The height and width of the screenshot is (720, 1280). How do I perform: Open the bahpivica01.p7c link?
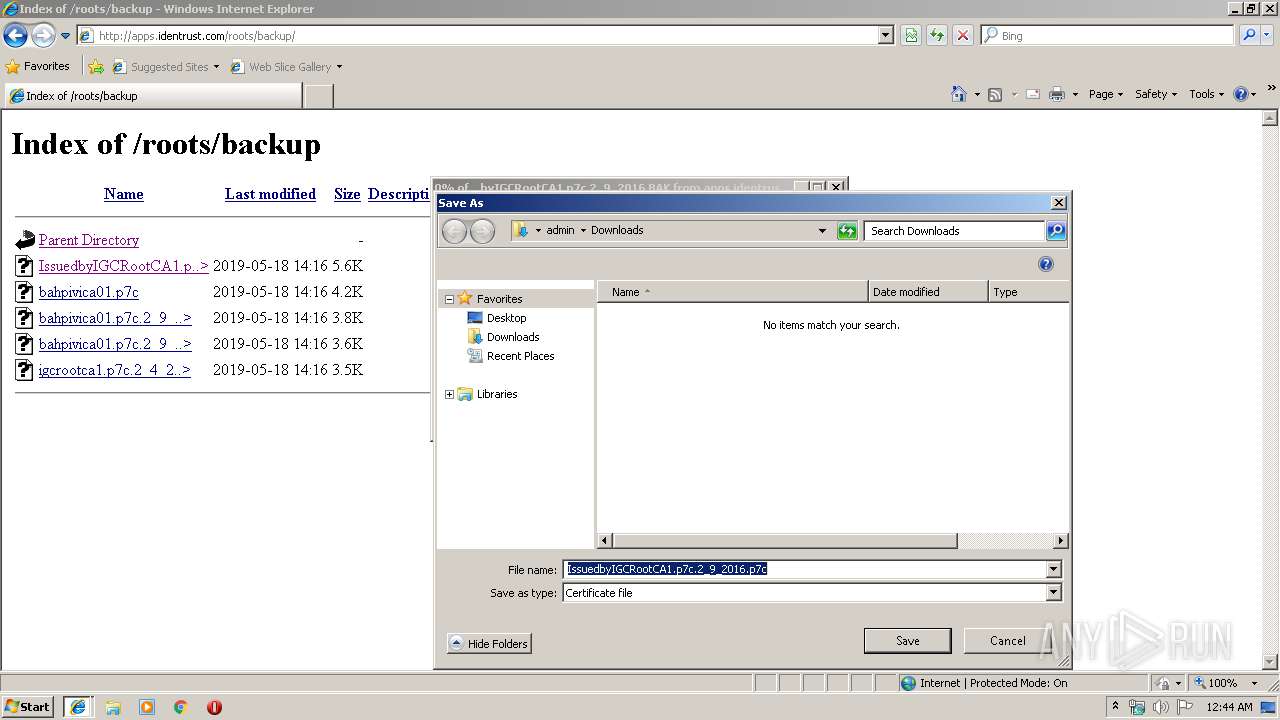[x=89, y=292]
